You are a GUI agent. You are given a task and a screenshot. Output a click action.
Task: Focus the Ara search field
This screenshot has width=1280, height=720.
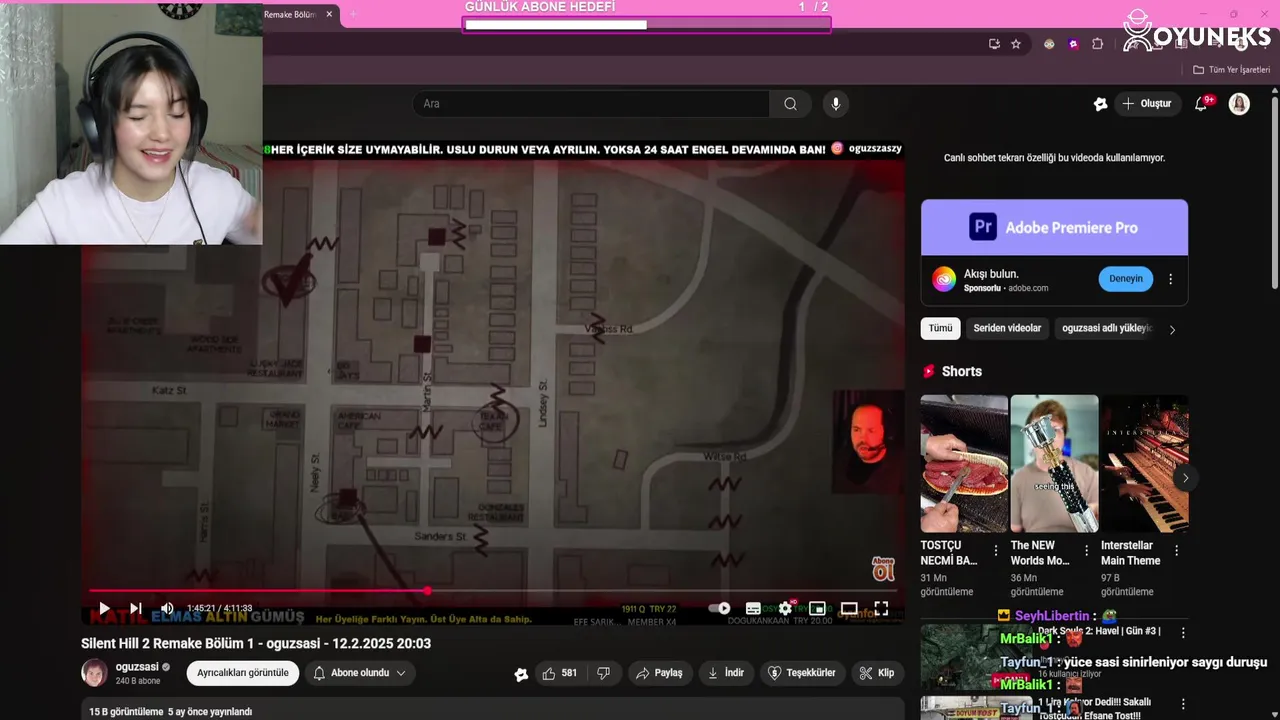point(590,104)
